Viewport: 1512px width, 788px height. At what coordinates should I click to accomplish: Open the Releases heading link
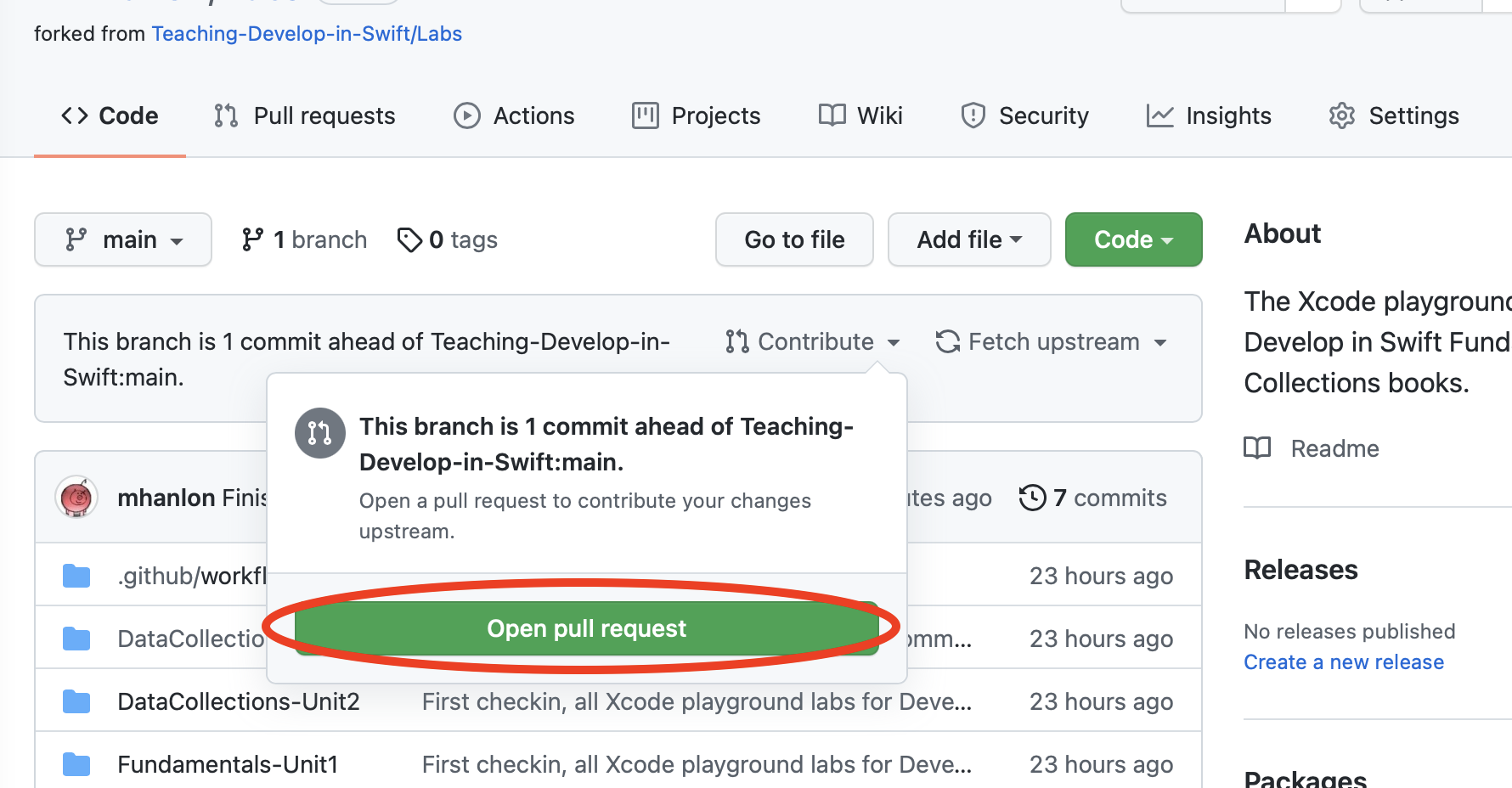(x=1300, y=570)
